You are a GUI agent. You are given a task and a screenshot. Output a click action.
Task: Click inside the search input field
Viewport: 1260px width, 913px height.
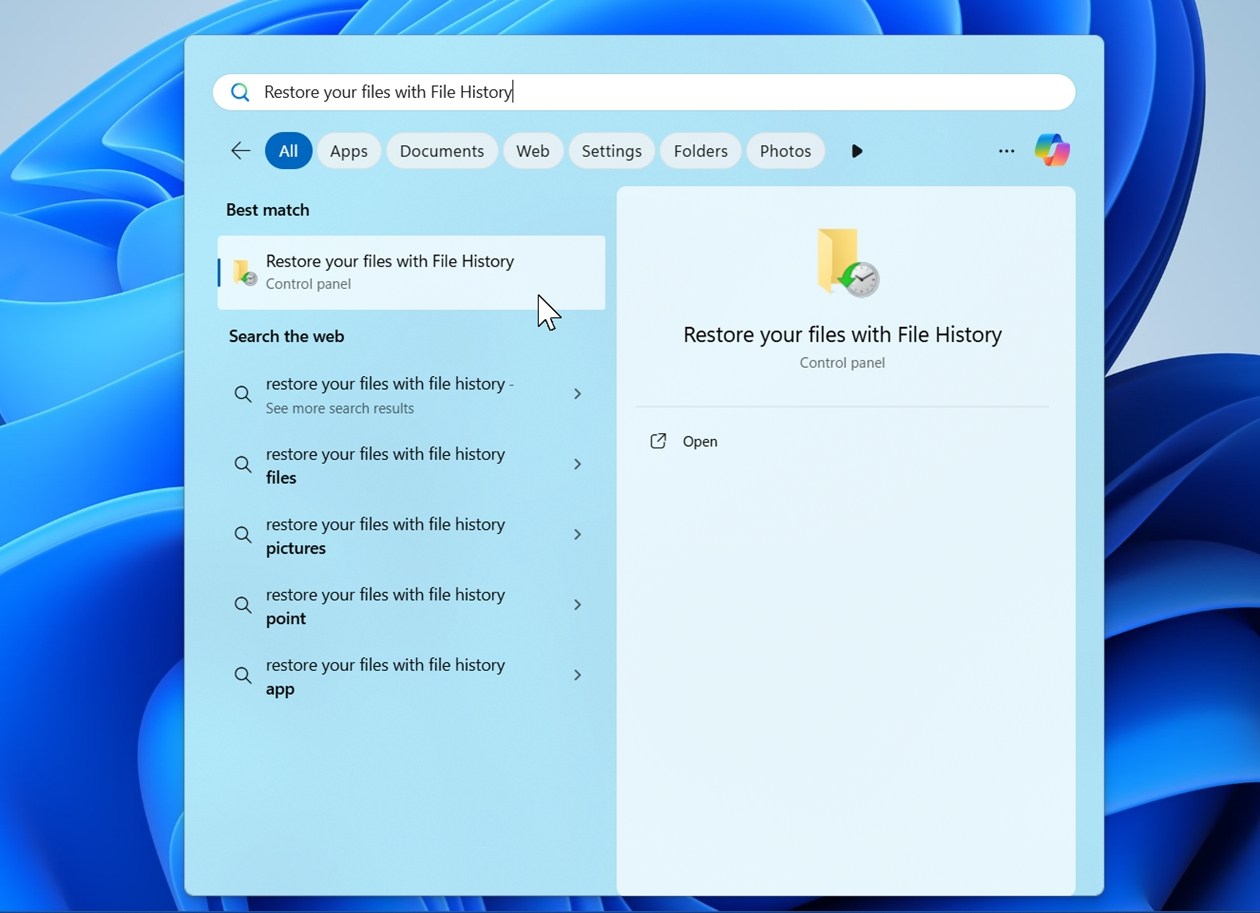(640, 91)
